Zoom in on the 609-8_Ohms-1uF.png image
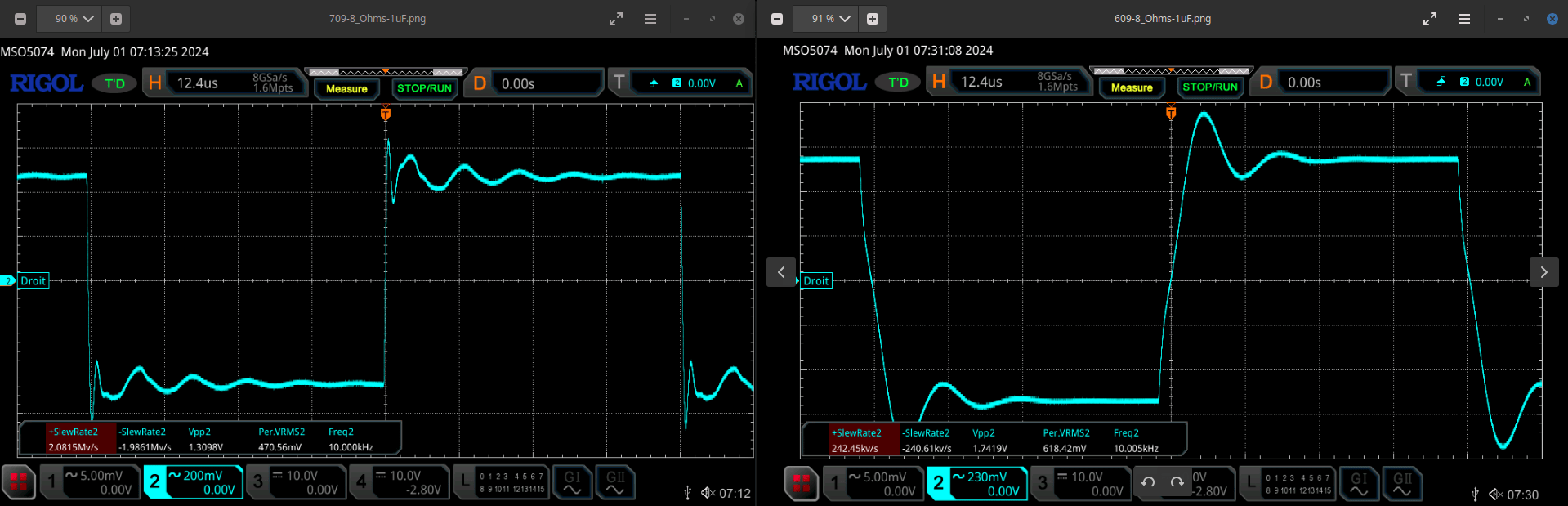1568x506 pixels. (x=873, y=19)
